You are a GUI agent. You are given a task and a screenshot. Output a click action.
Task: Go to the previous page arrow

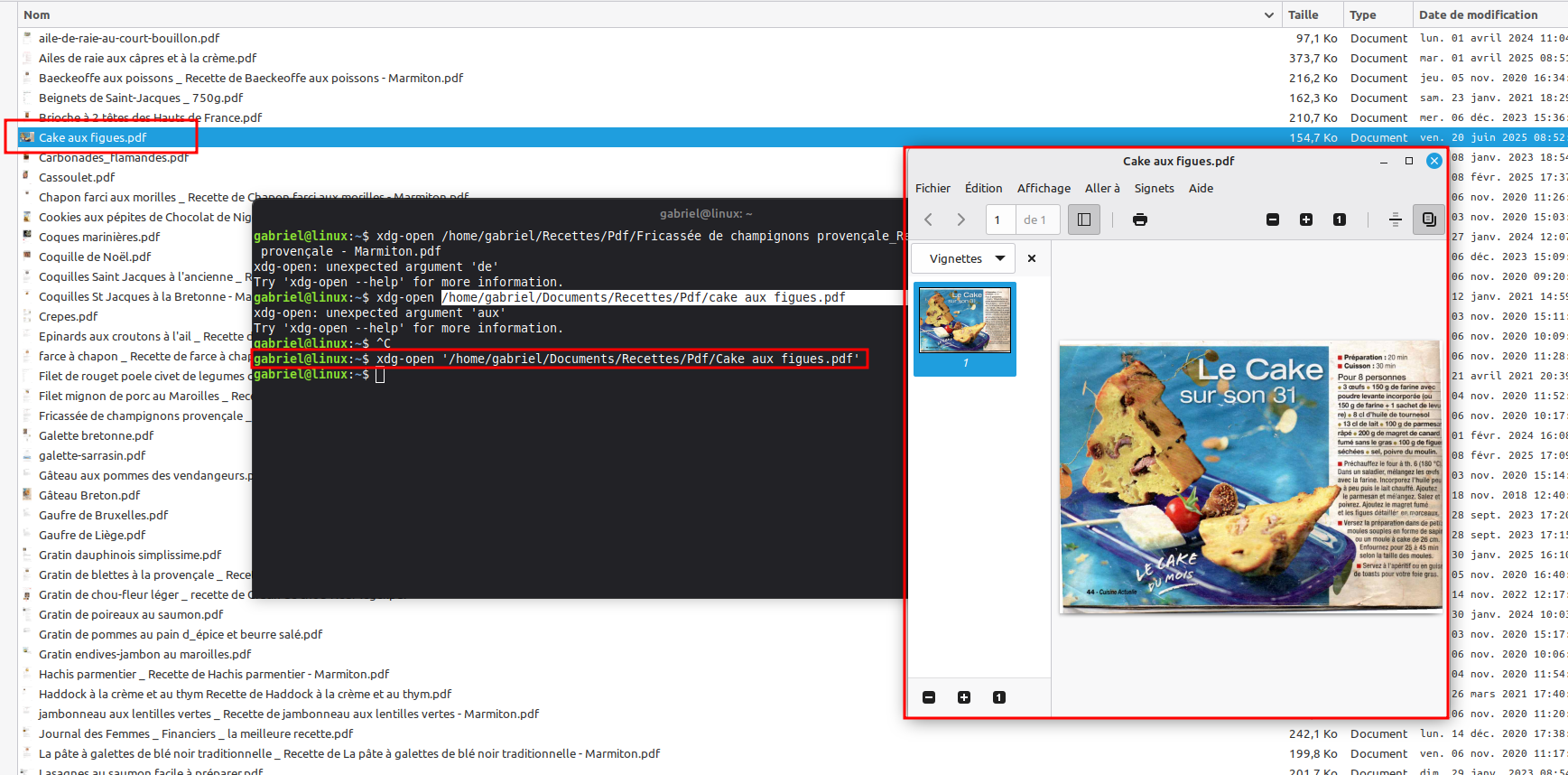(x=929, y=219)
